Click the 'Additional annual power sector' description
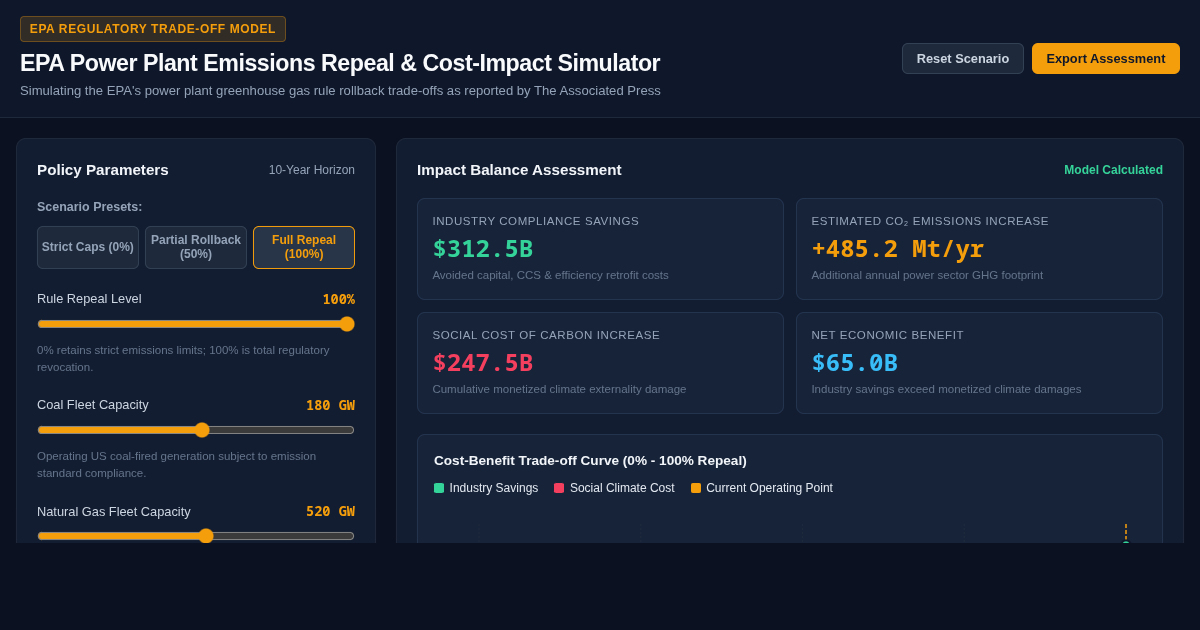 [x=927, y=275]
